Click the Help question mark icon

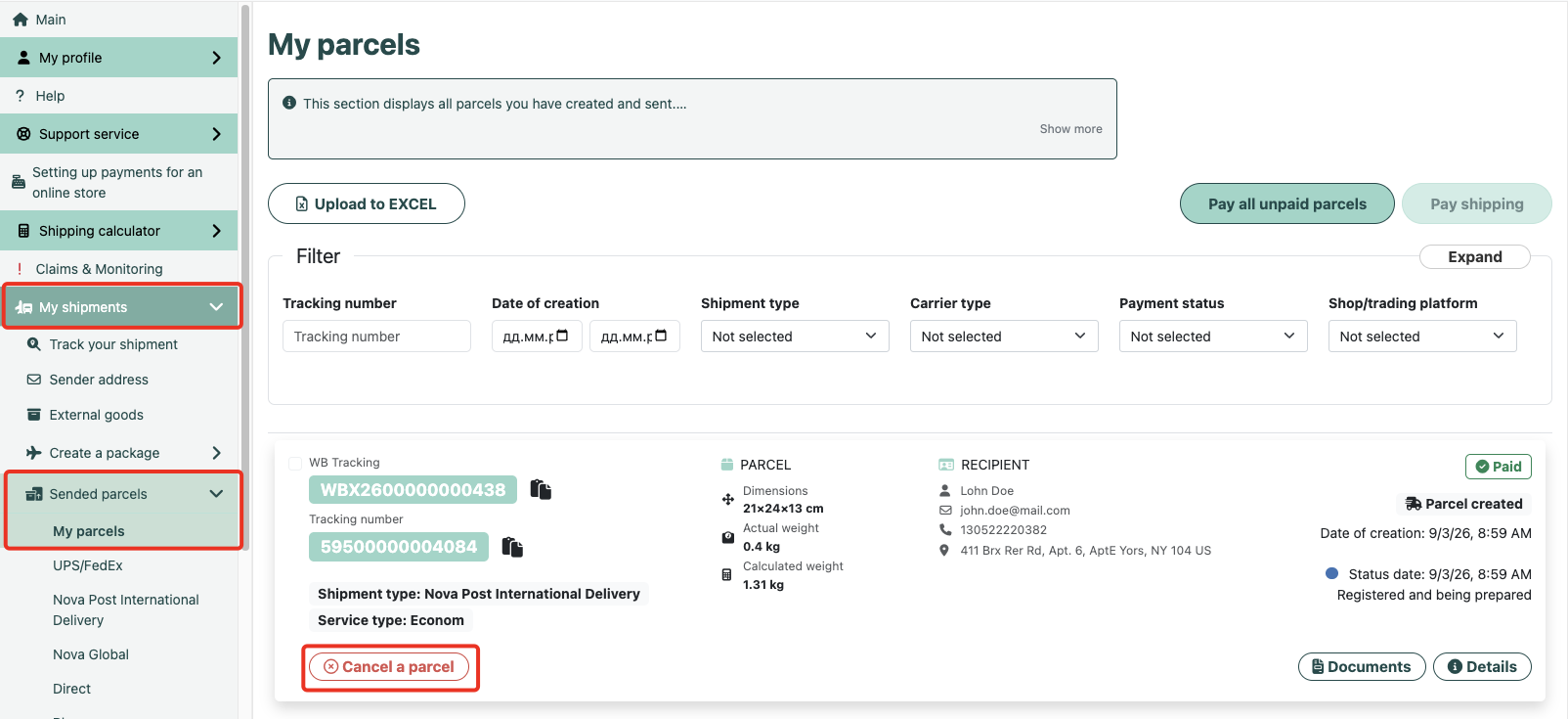(20, 96)
